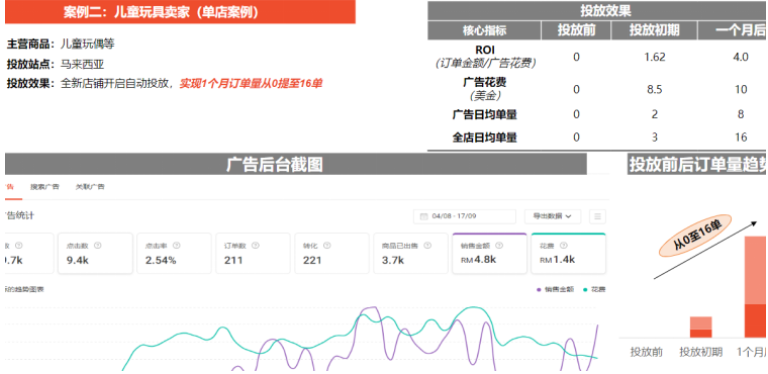Click the 从0至16单 callout label
This screenshot has width=768, height=374.
(x=697, y=235)
